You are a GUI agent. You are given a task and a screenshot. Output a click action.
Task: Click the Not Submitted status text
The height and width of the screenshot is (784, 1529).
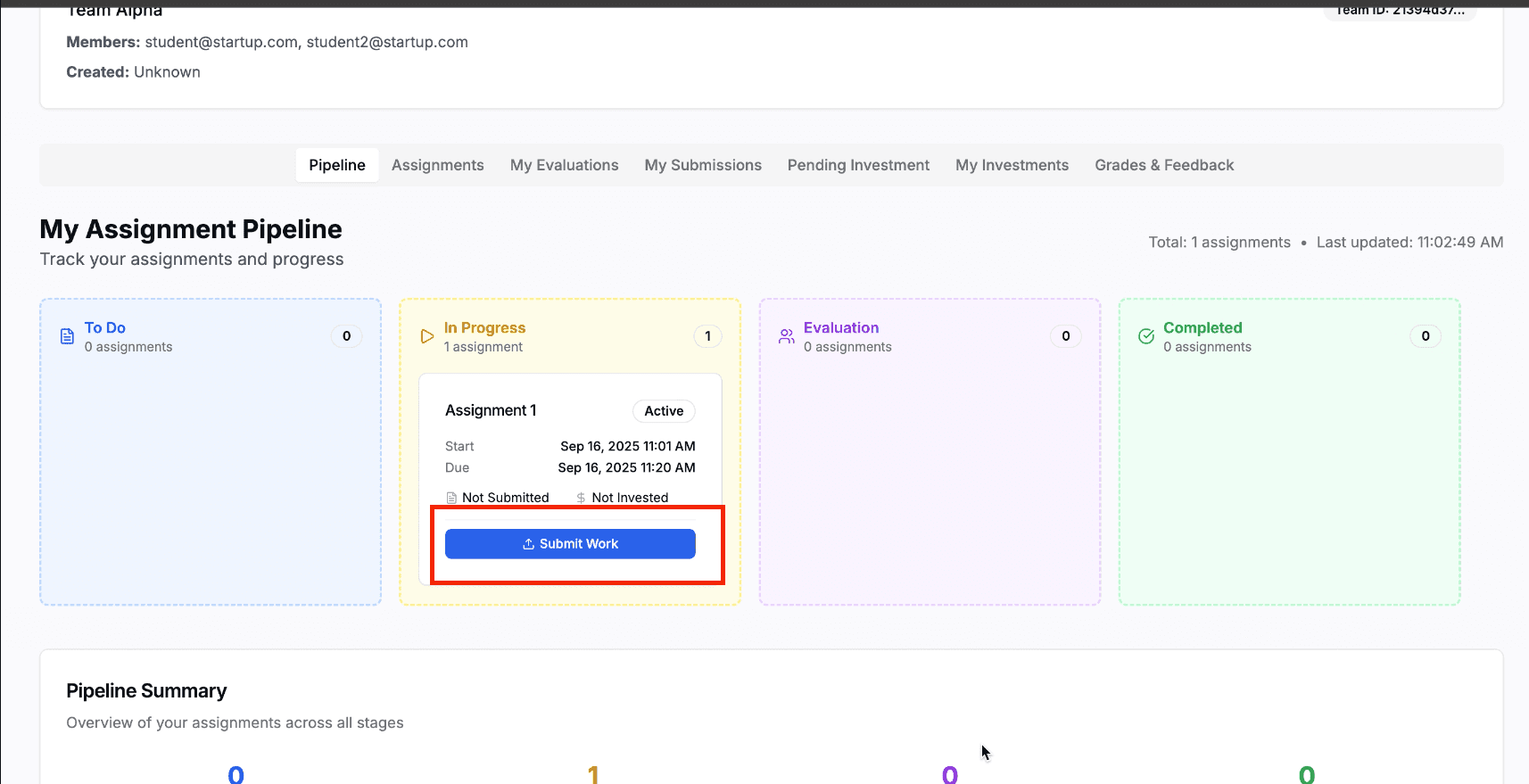click(x=506, y=498)
